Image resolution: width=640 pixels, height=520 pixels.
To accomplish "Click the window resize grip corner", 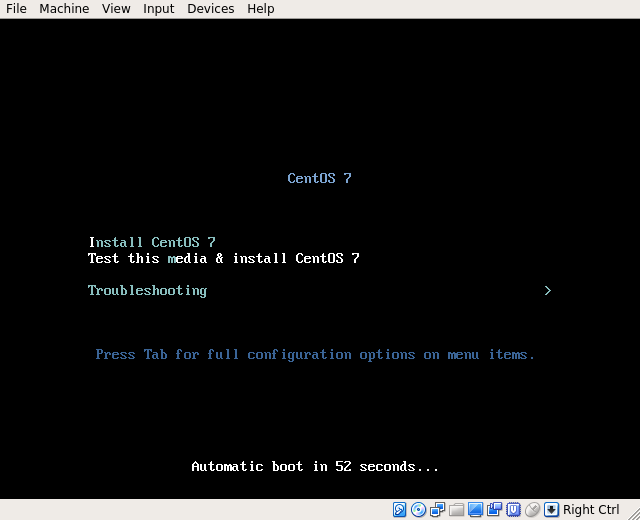I will coord(634,514).
